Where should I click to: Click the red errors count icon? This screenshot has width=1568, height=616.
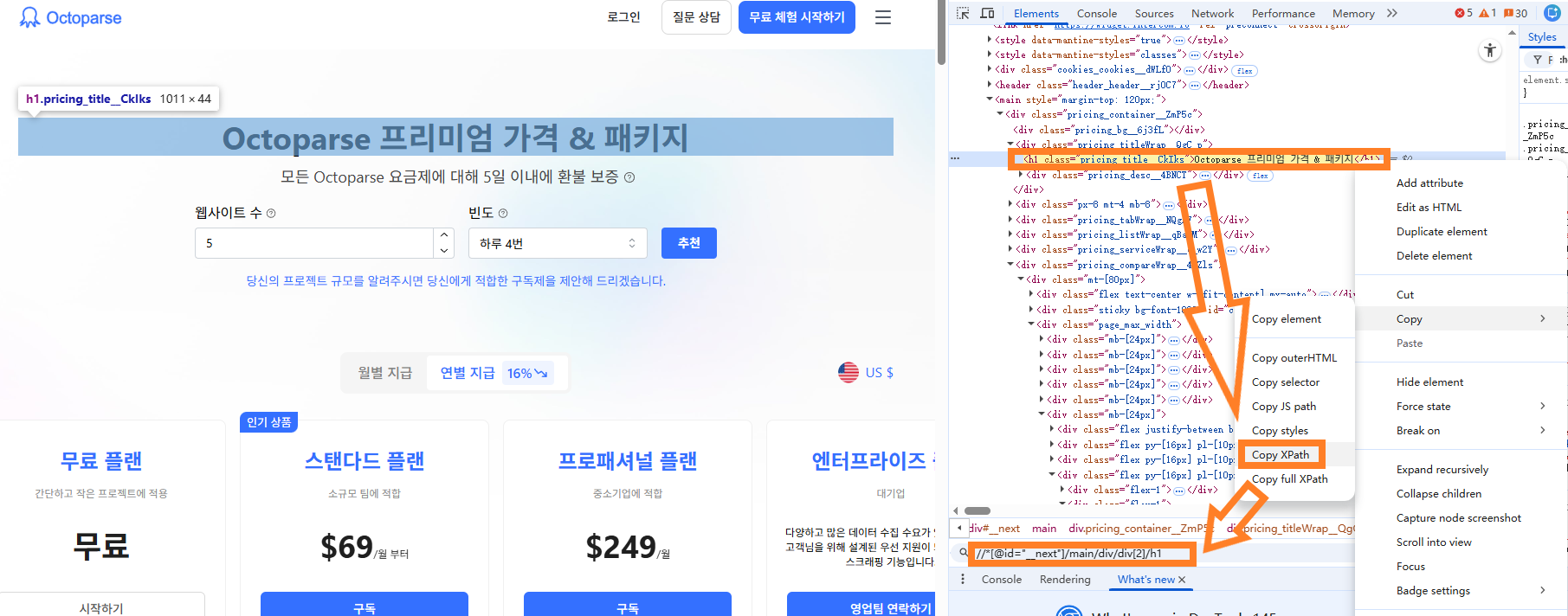(x=1464, y=13)
